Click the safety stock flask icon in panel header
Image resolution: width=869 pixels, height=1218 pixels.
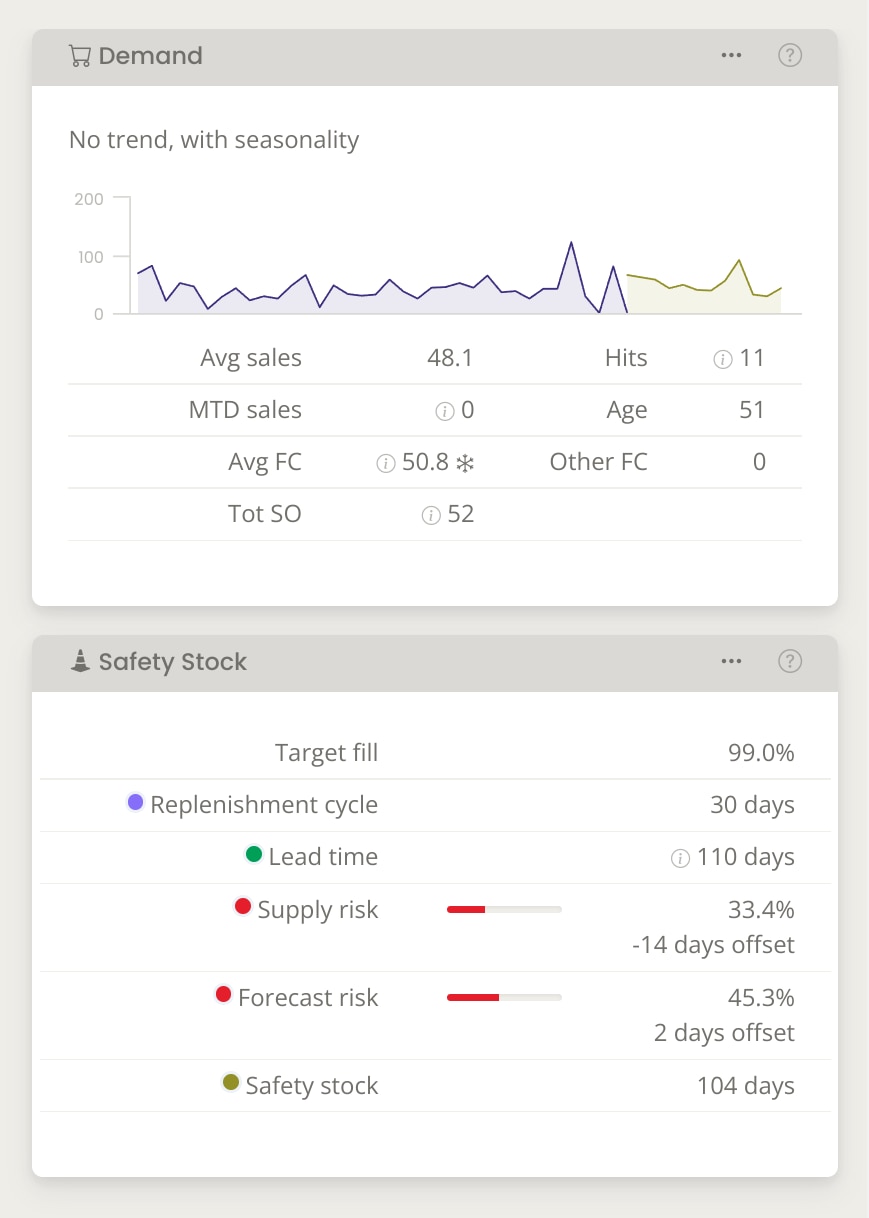point(78,661)
